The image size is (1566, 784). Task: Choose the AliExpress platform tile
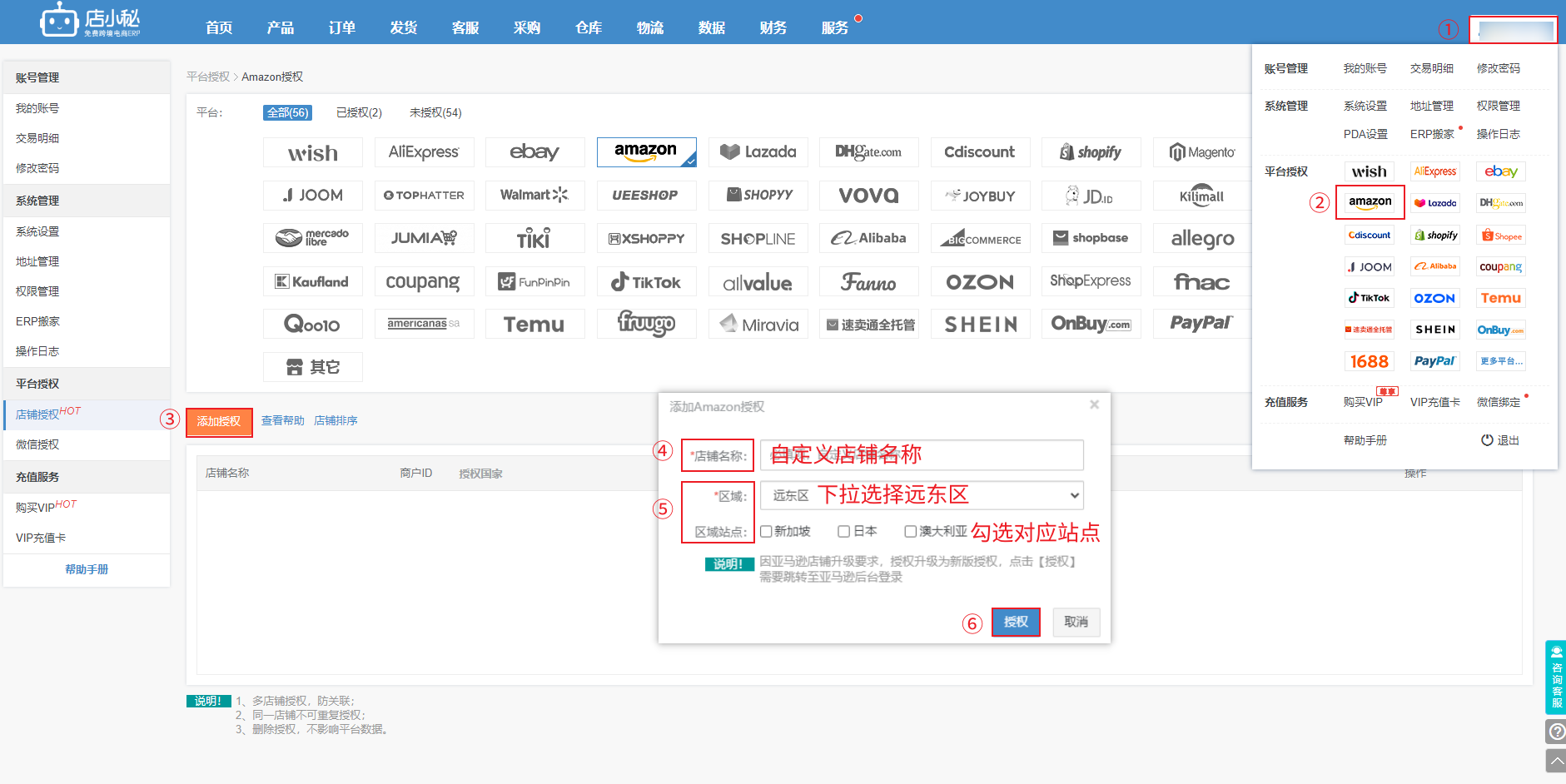point(424,152)
